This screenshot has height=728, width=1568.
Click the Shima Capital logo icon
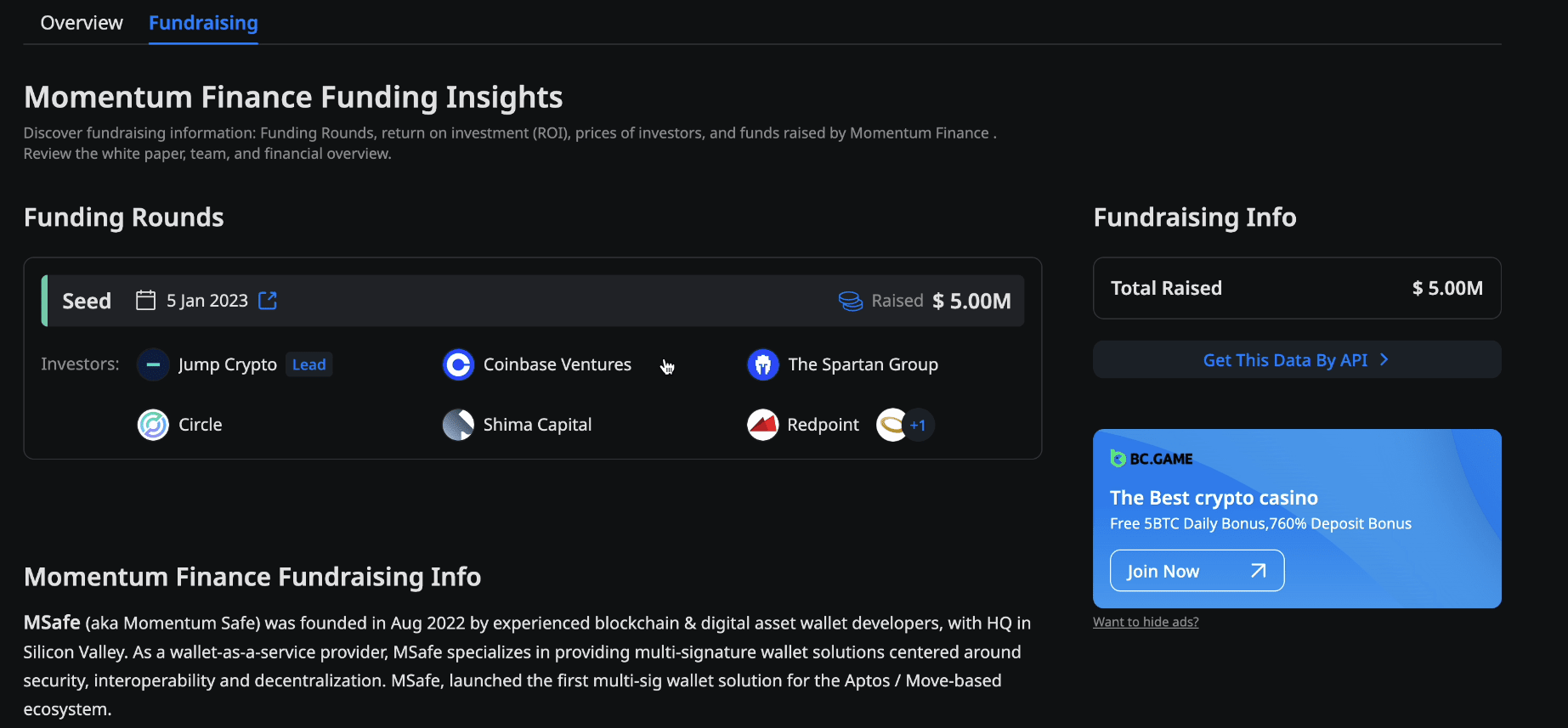(458, 425)
